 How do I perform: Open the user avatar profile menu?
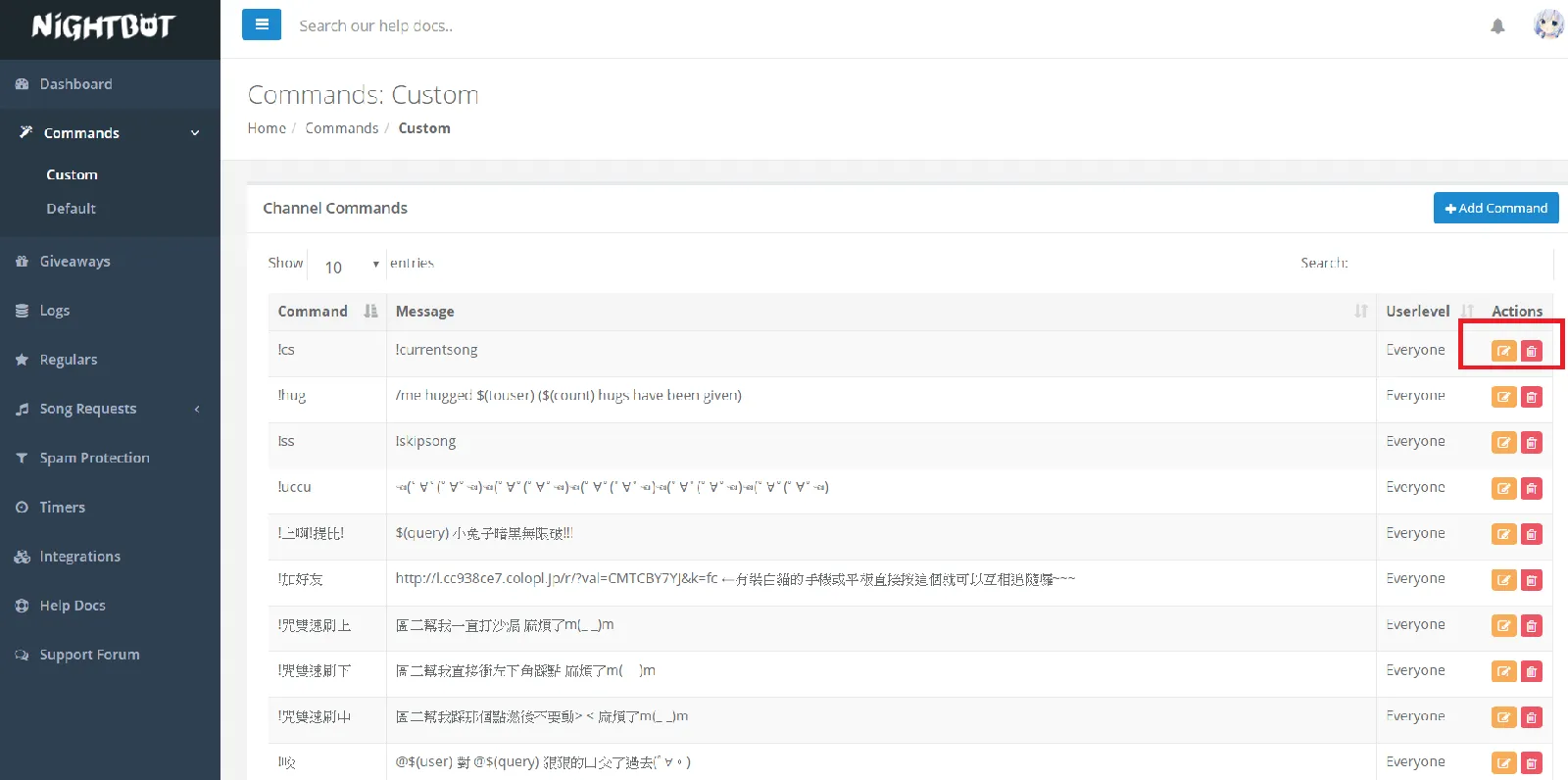point(1547,24)
